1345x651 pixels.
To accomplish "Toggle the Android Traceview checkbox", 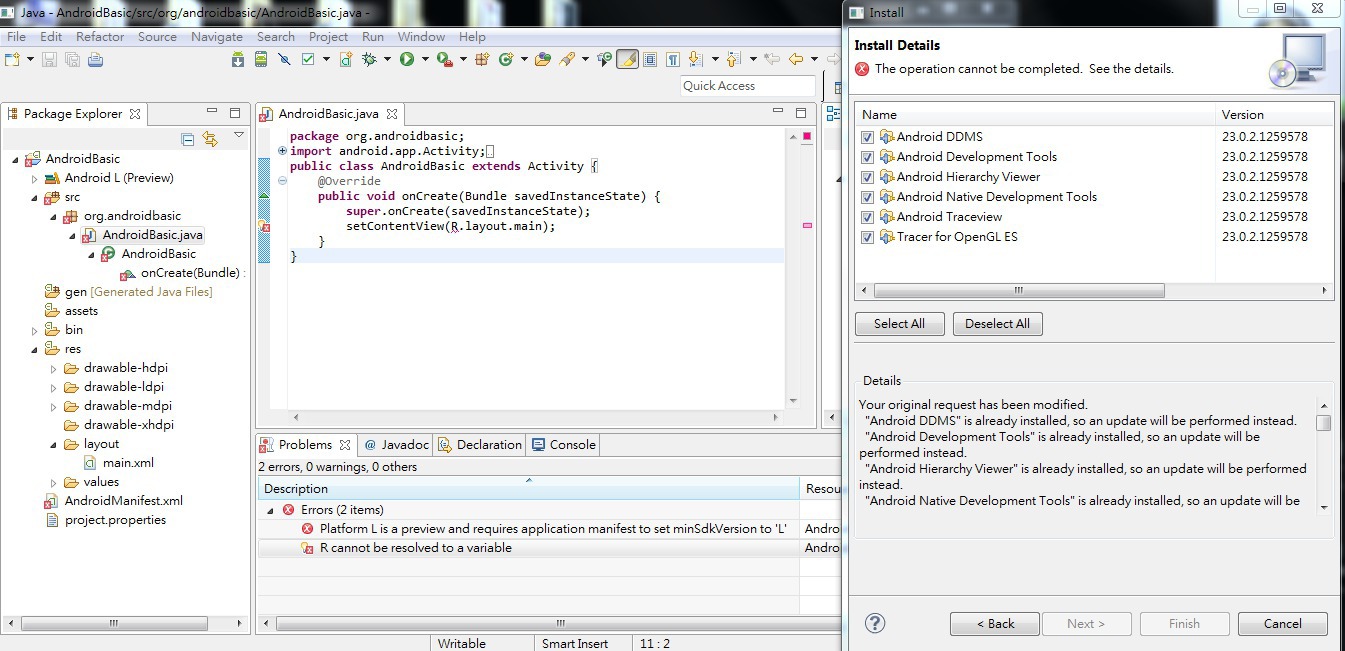I will coord(867,217).
